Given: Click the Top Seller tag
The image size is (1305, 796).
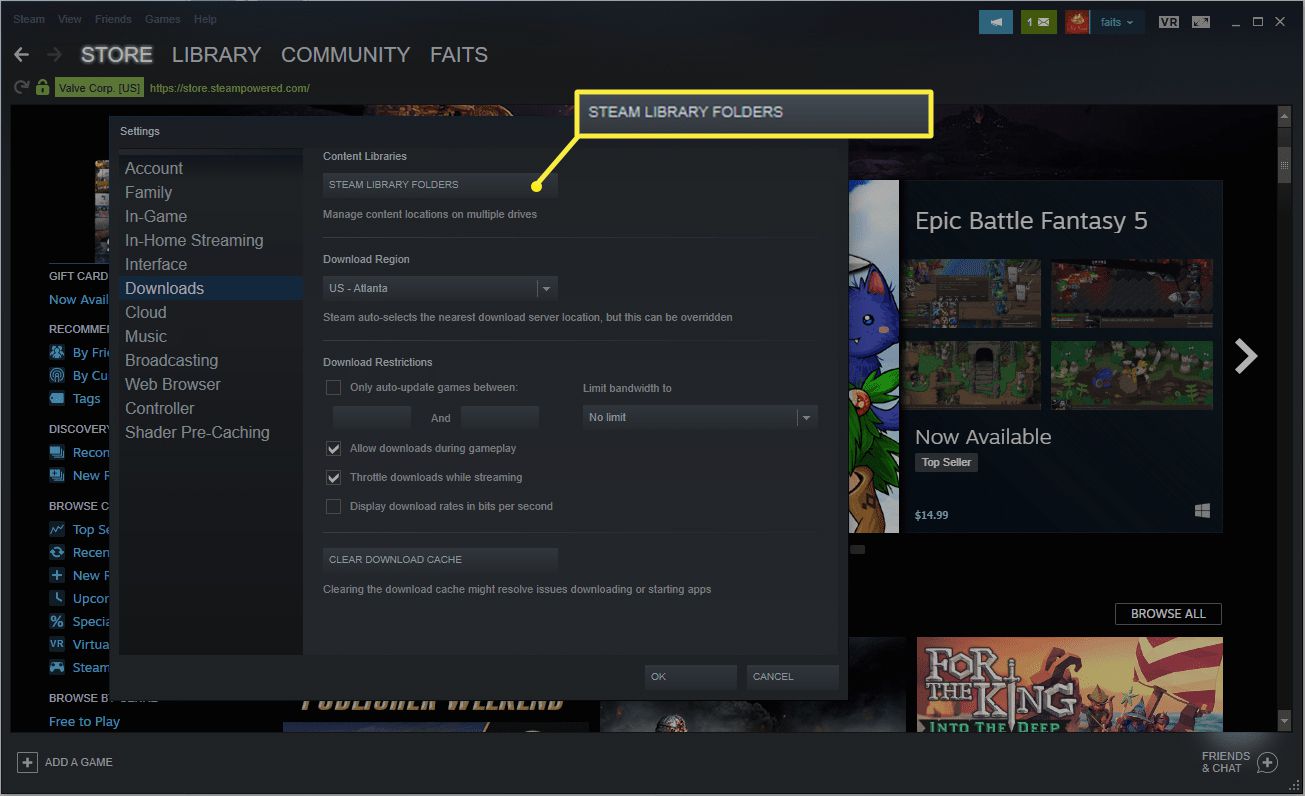Looking at the screenshot, I should pyautogui.click(x=946, y=462).
